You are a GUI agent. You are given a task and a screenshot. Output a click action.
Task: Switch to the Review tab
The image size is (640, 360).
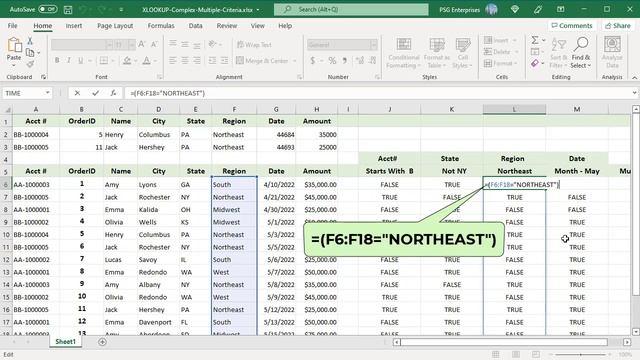[x=227, y=26]
